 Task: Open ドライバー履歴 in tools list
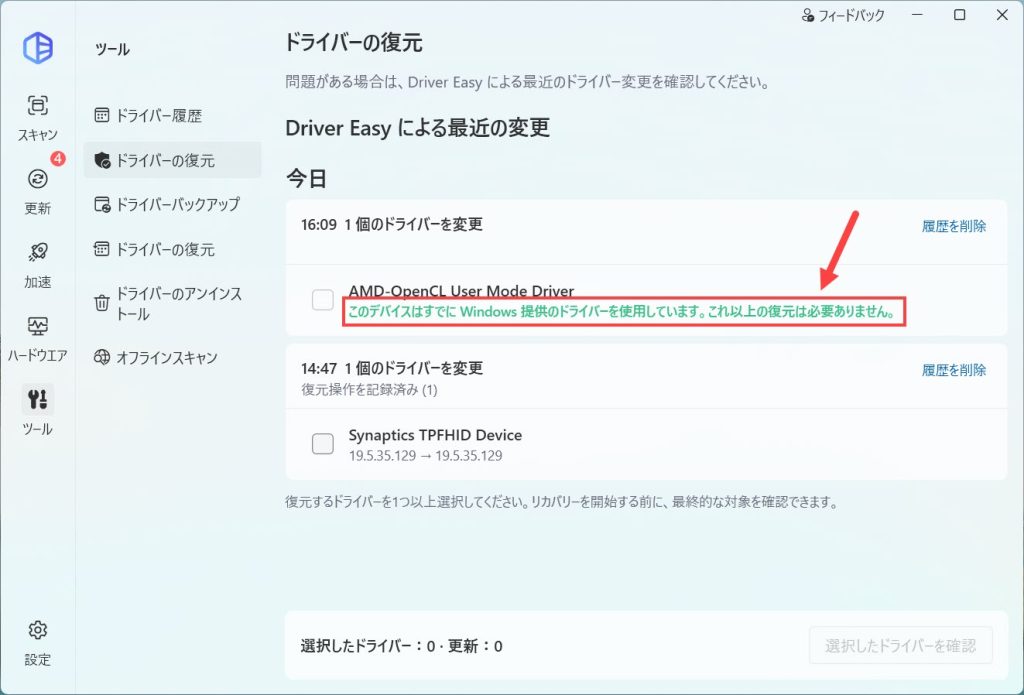coord(172,116)
